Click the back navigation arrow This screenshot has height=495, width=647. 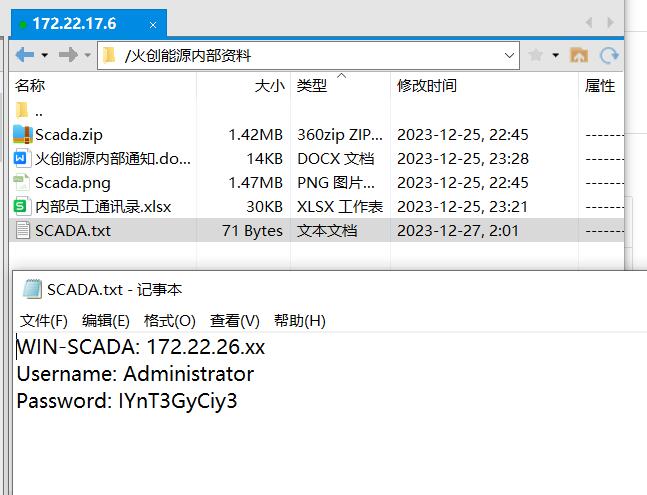click(23, 55)
